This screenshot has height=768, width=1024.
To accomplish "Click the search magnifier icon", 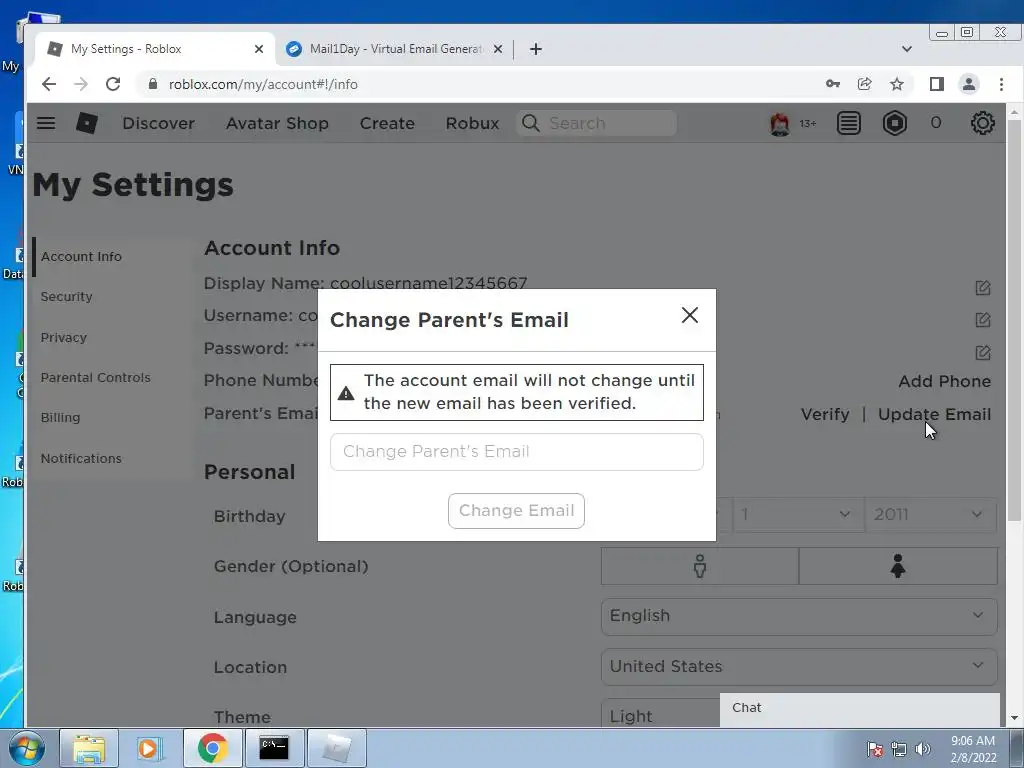I will click(x=531, y=123).
